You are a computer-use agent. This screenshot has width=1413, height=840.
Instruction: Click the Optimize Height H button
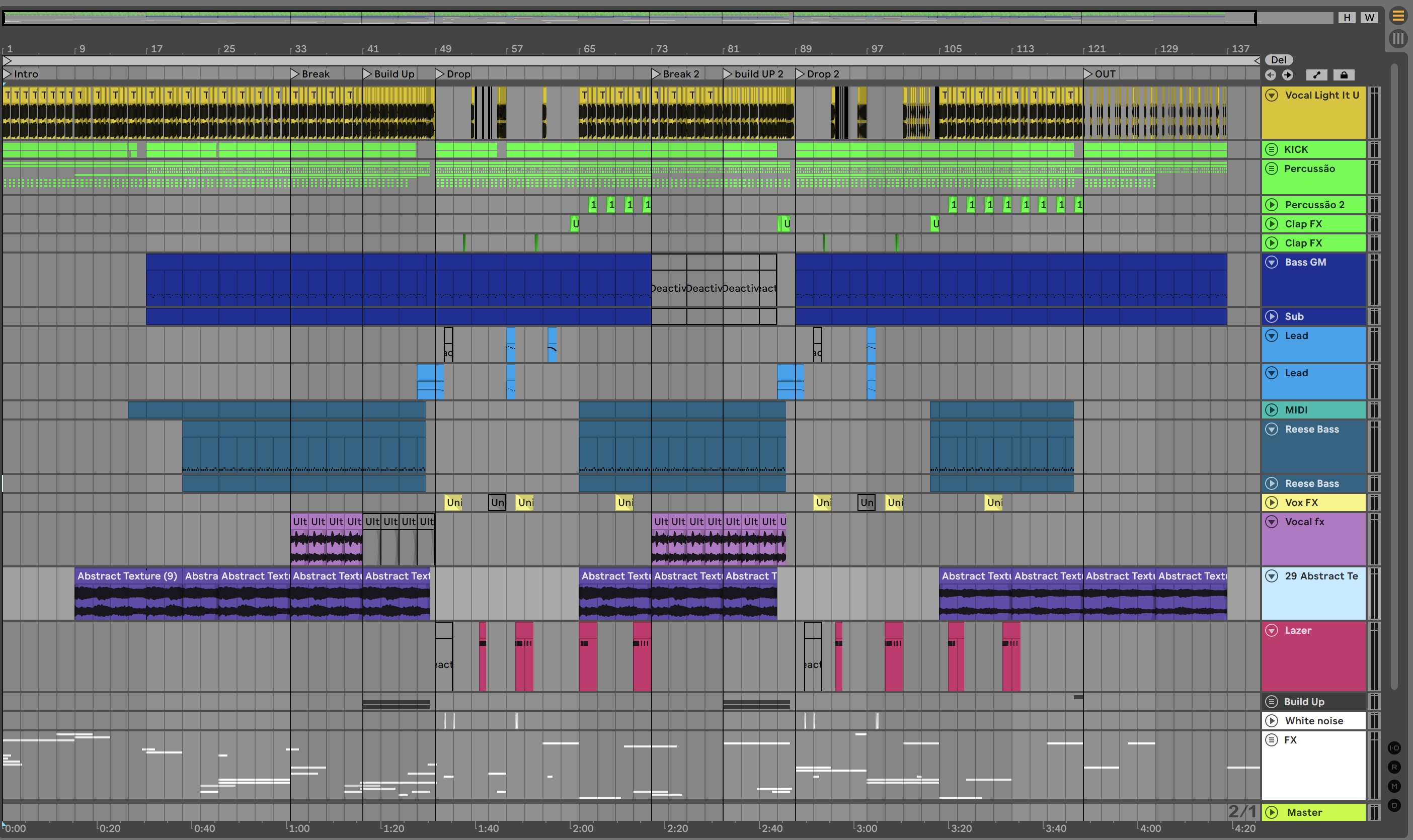[x=1347, y=18]
